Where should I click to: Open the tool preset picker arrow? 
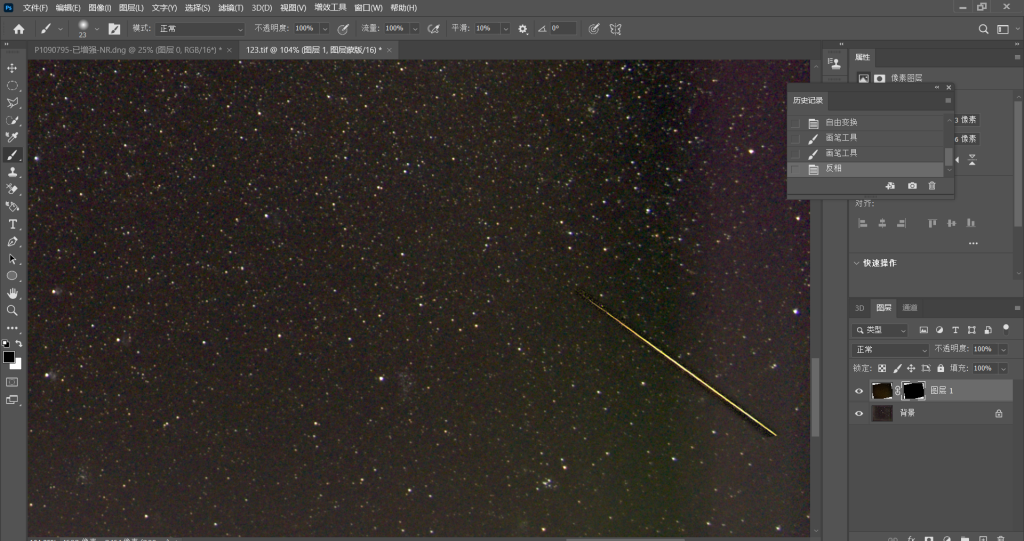(x=60, y=29)
